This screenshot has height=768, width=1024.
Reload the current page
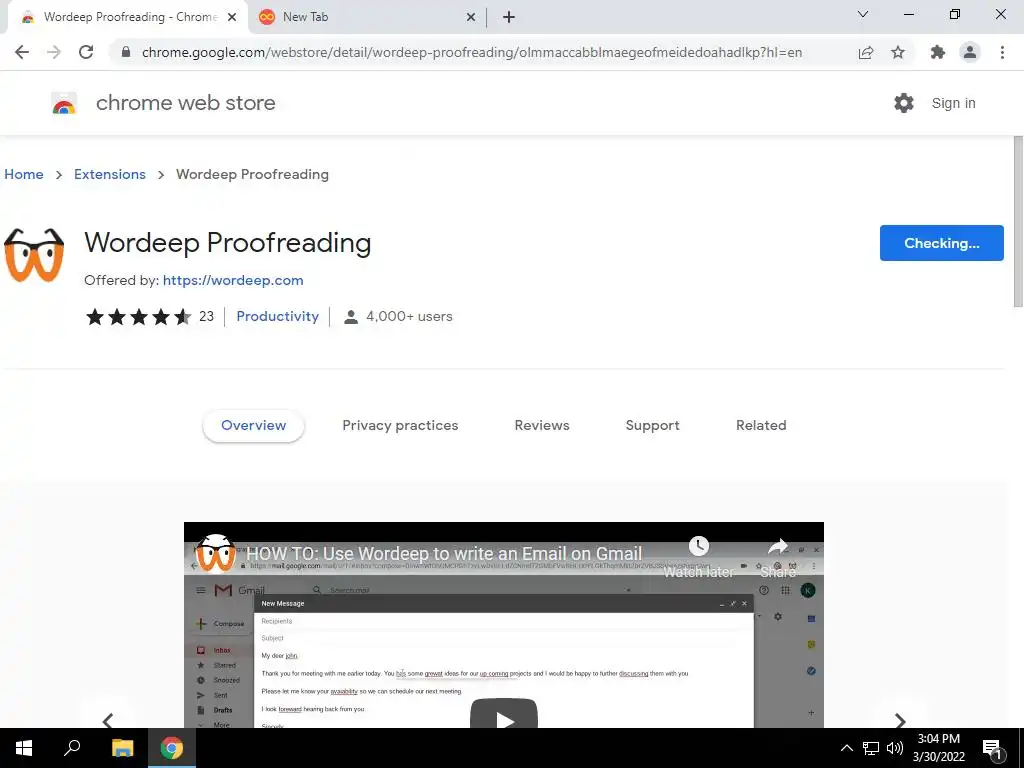coord(86,52)
